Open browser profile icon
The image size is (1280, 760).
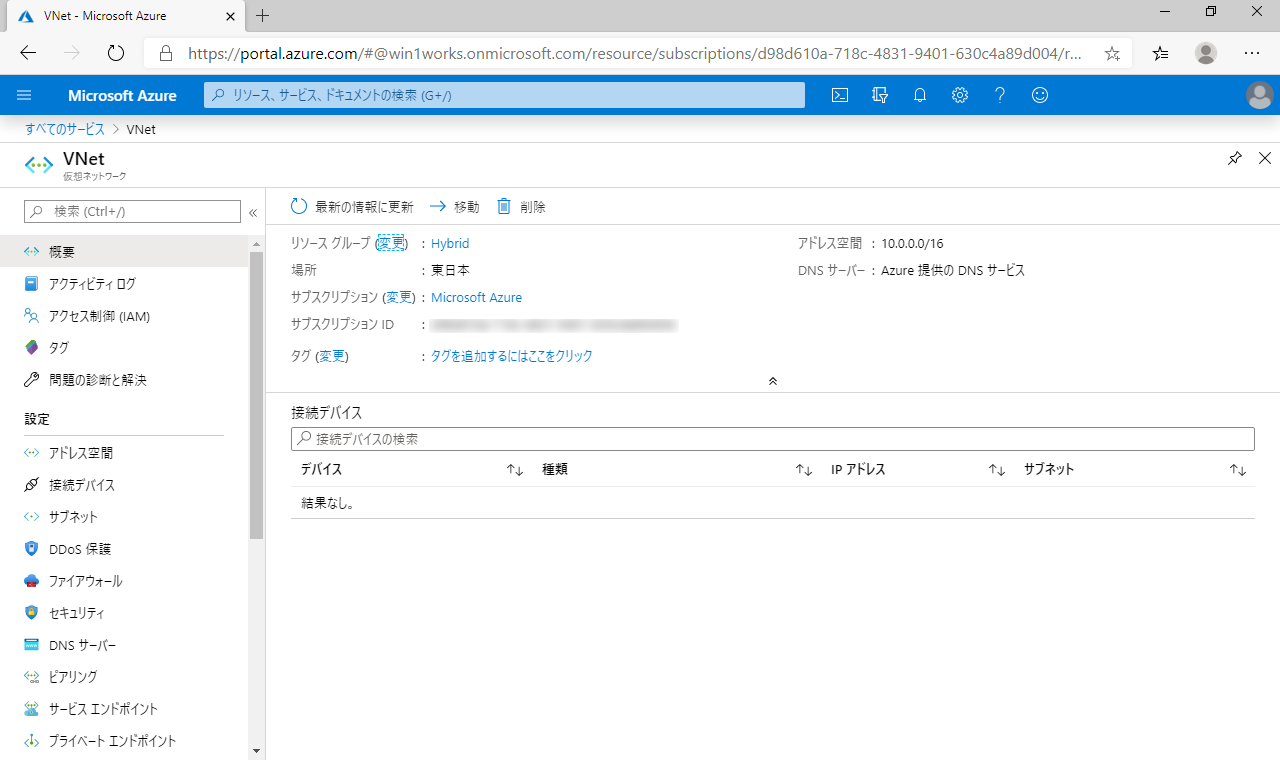pos(1206,53)
